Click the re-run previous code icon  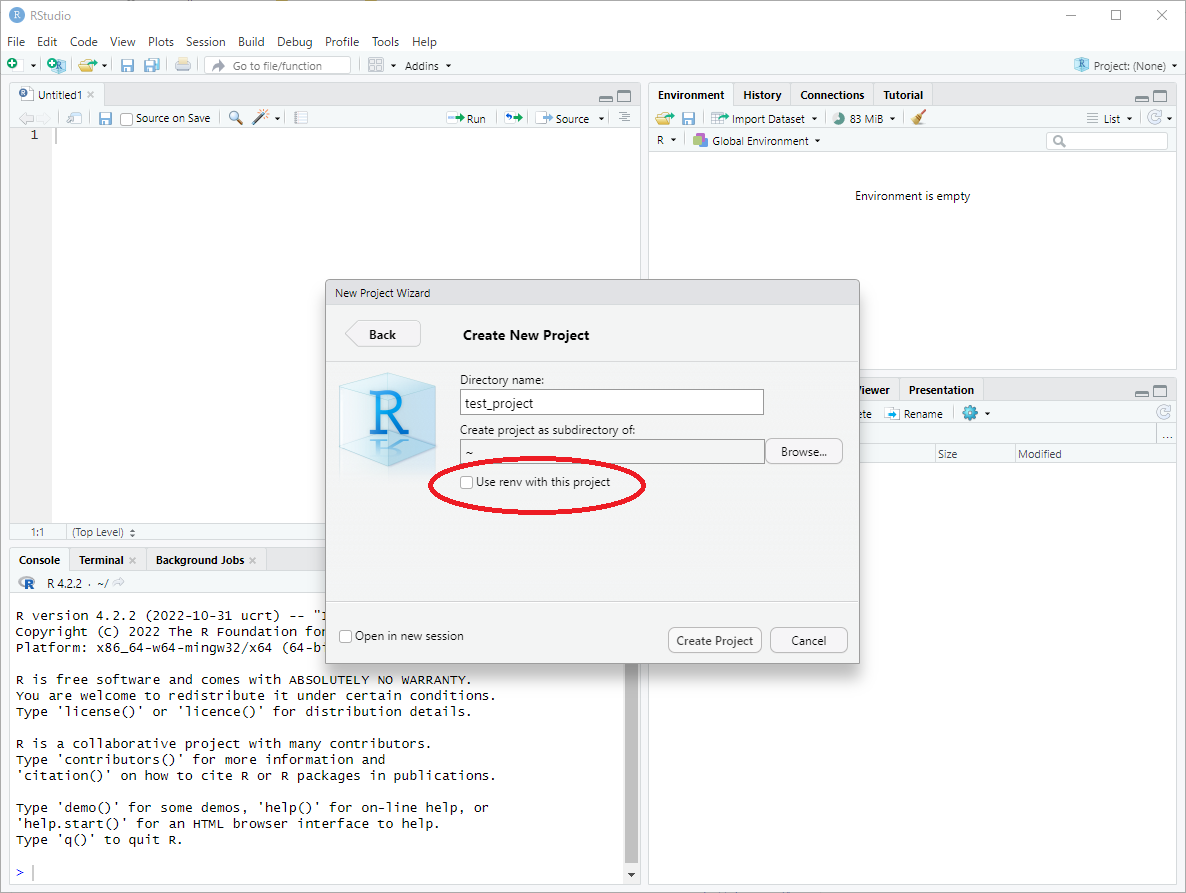[513, 118]
